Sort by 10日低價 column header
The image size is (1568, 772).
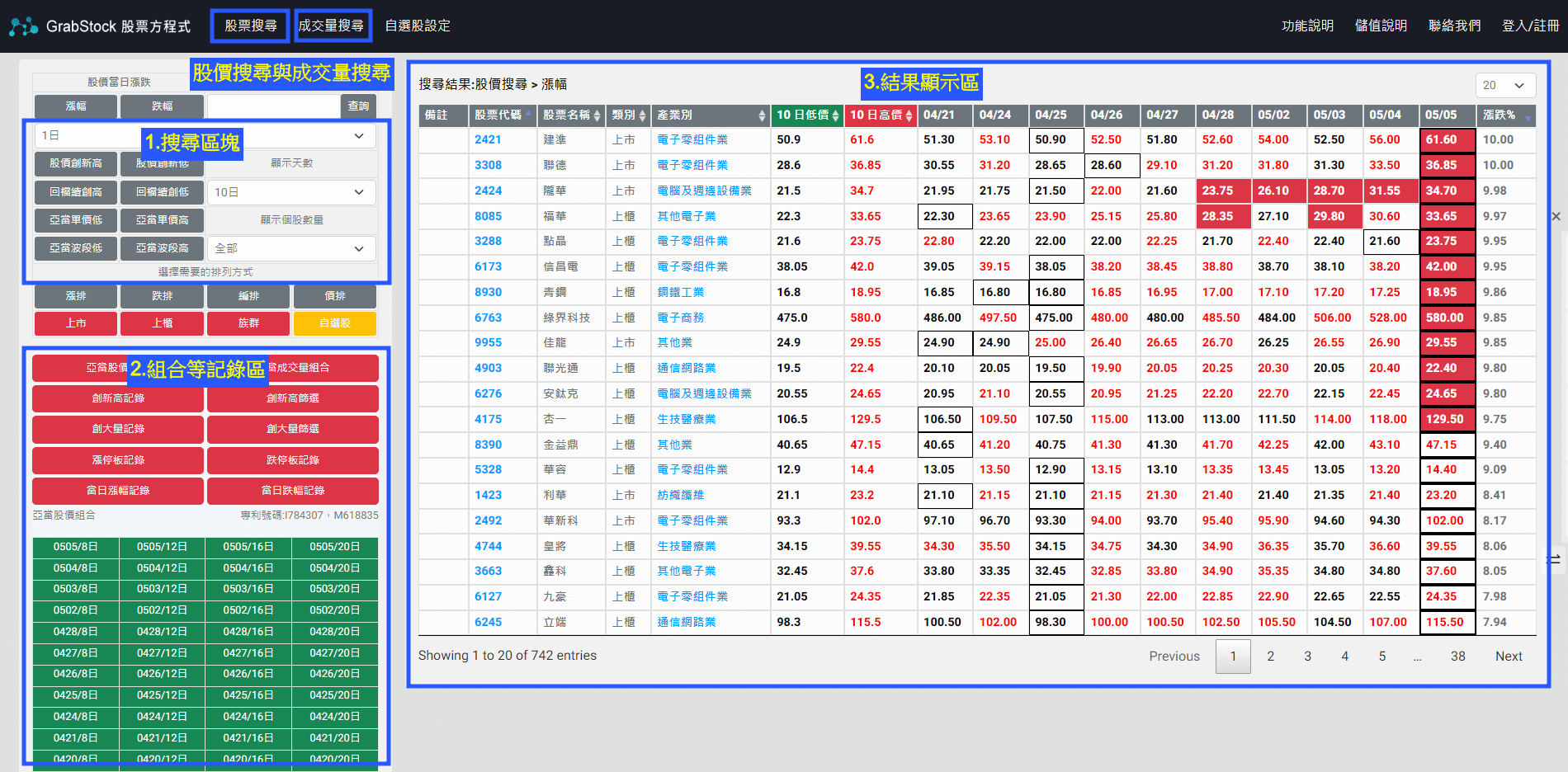(807, 115)
